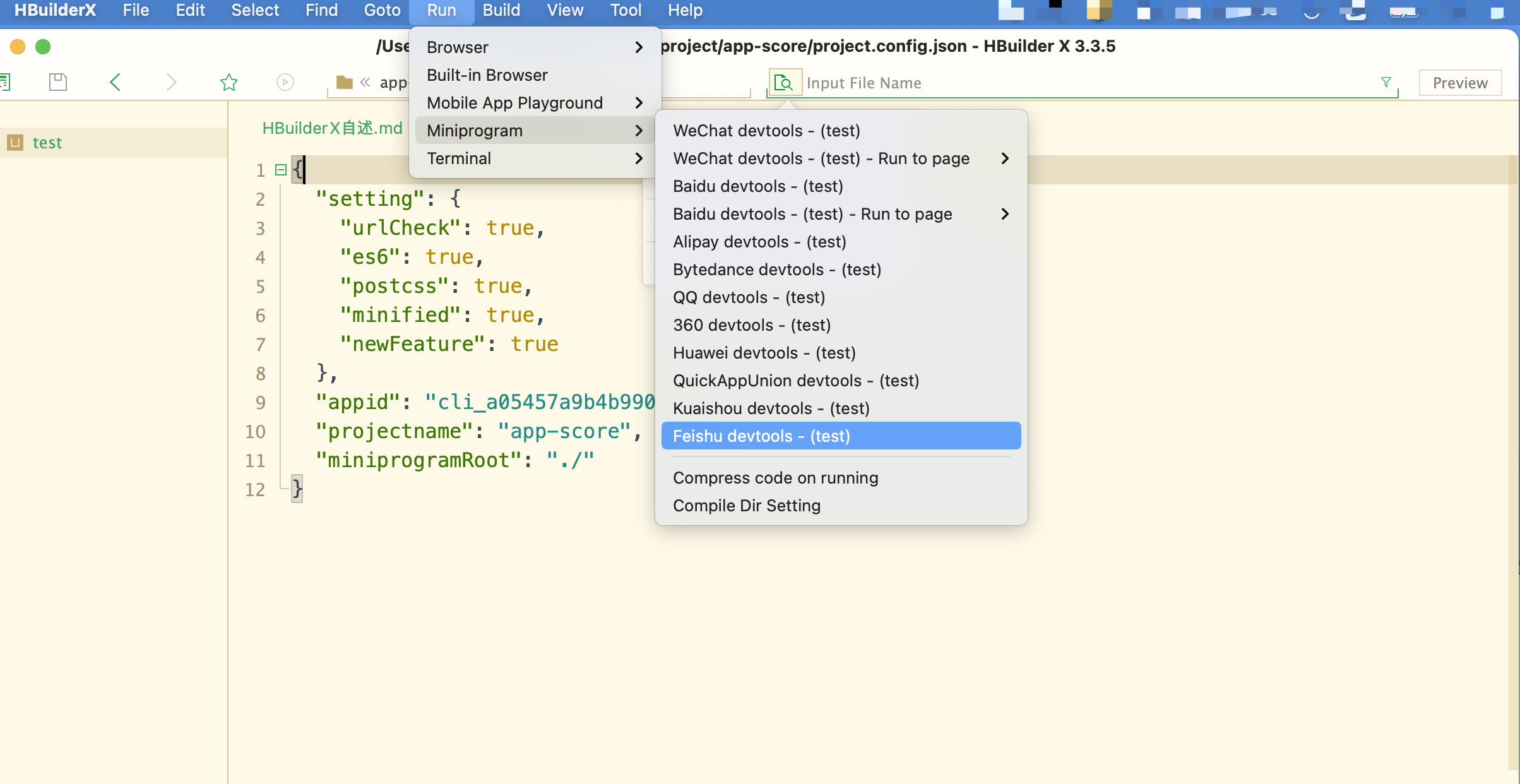Image resolution: width=1520 pixels, height=784 pixels.
Task: Open the Build menu in the menu bar
Action: (x=501, y=10)
